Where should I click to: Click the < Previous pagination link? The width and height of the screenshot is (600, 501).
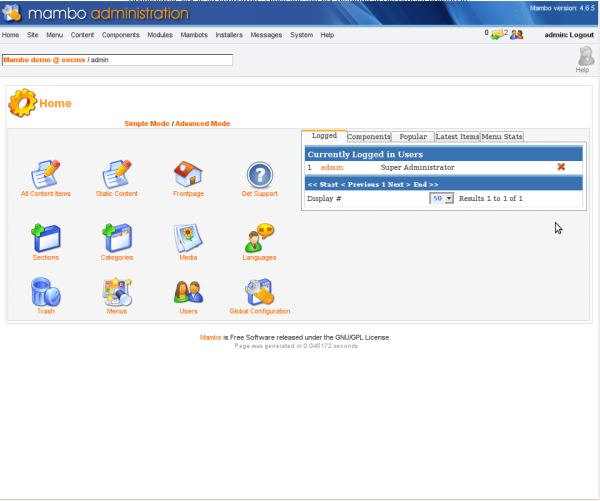tap(360, 184)
